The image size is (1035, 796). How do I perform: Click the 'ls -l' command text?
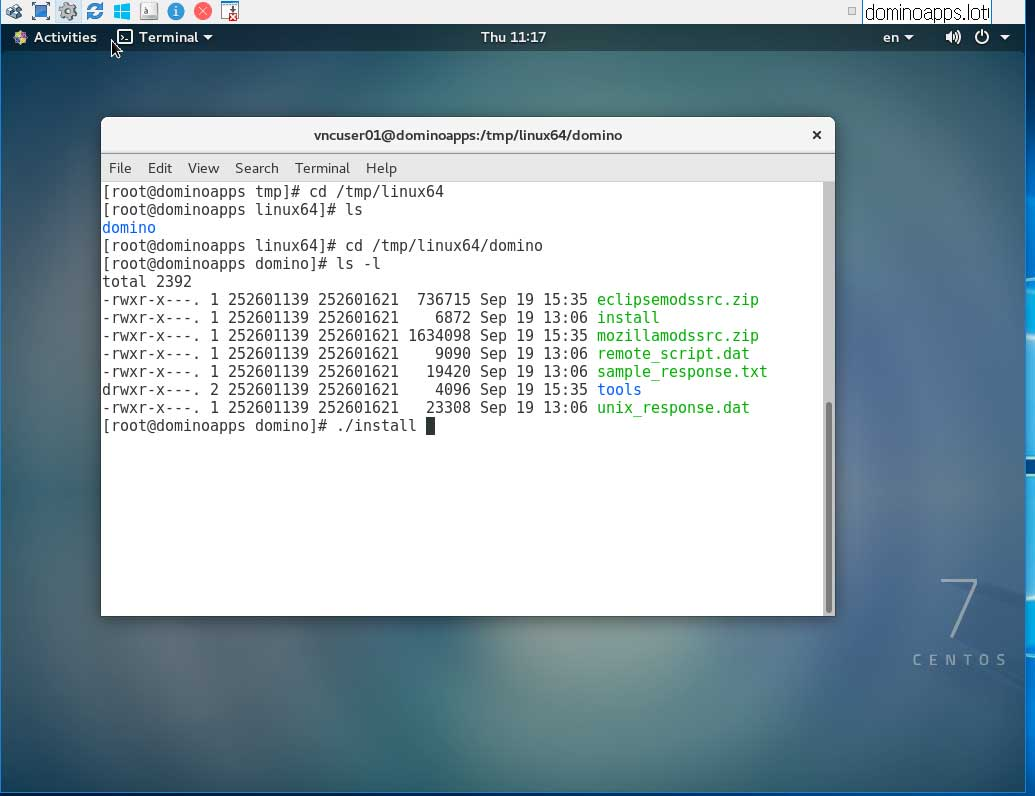click(x=358, y=264)
